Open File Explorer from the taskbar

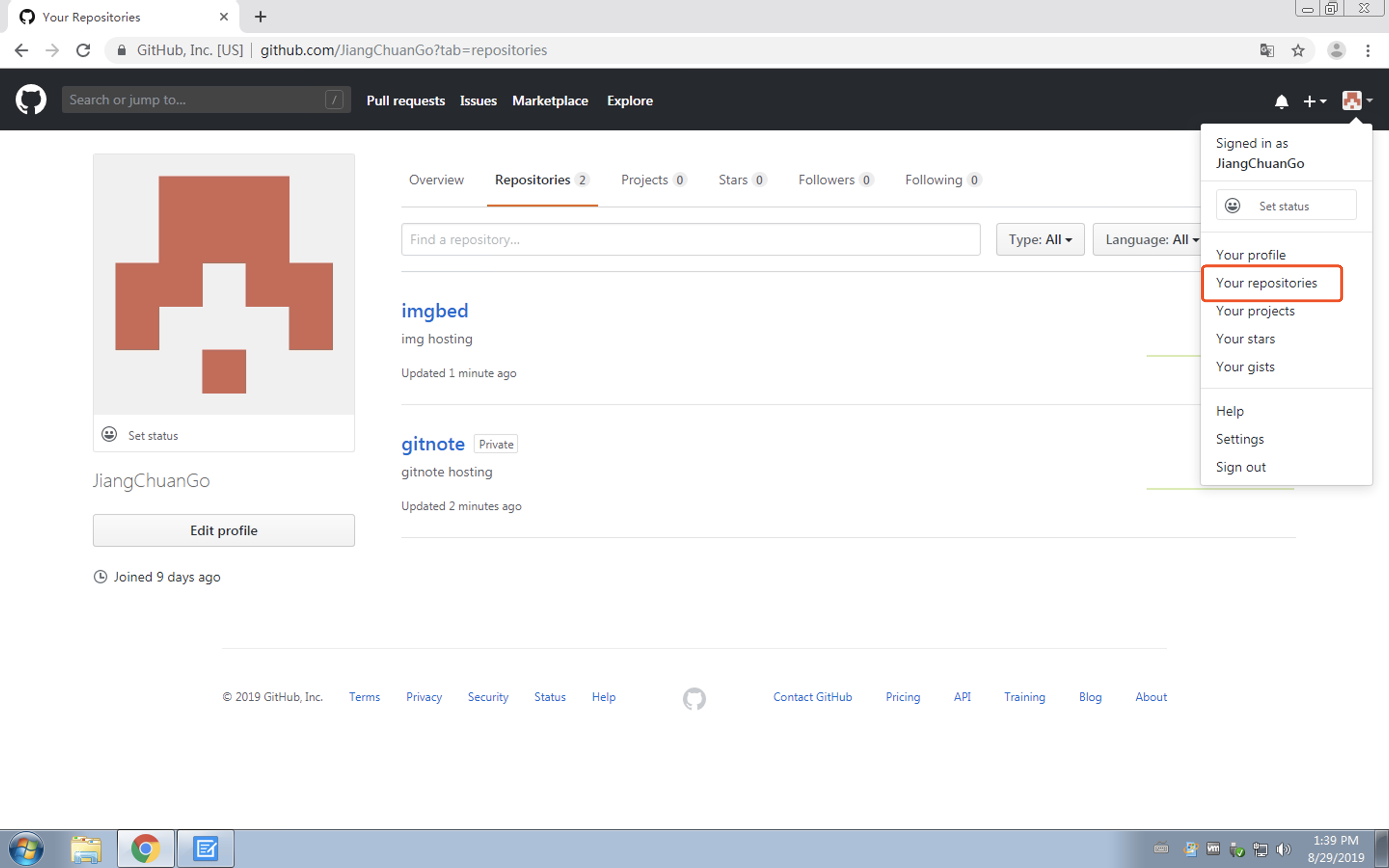click(x=86, y=849)
